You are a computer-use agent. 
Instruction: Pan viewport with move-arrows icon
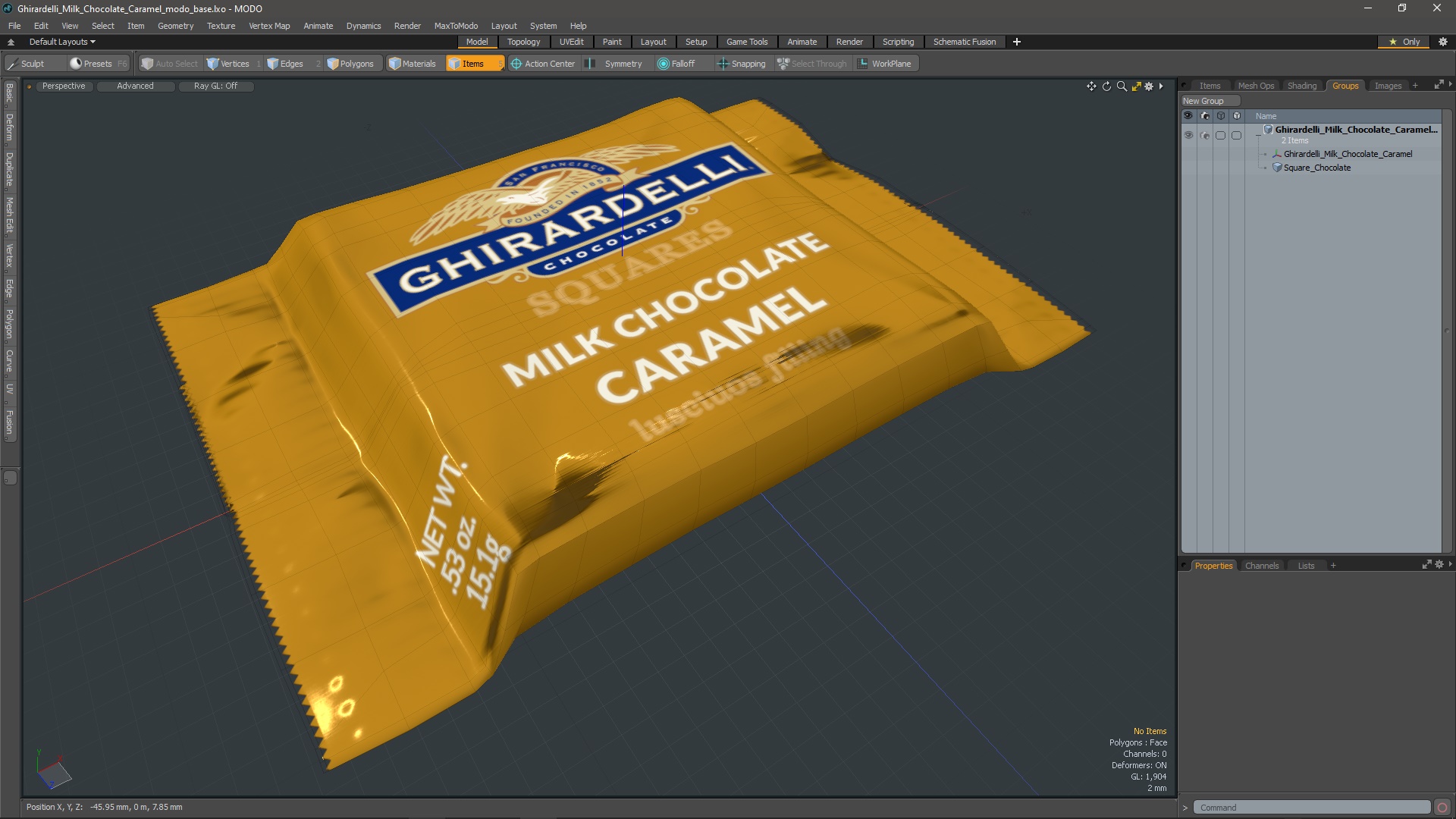1091,86
